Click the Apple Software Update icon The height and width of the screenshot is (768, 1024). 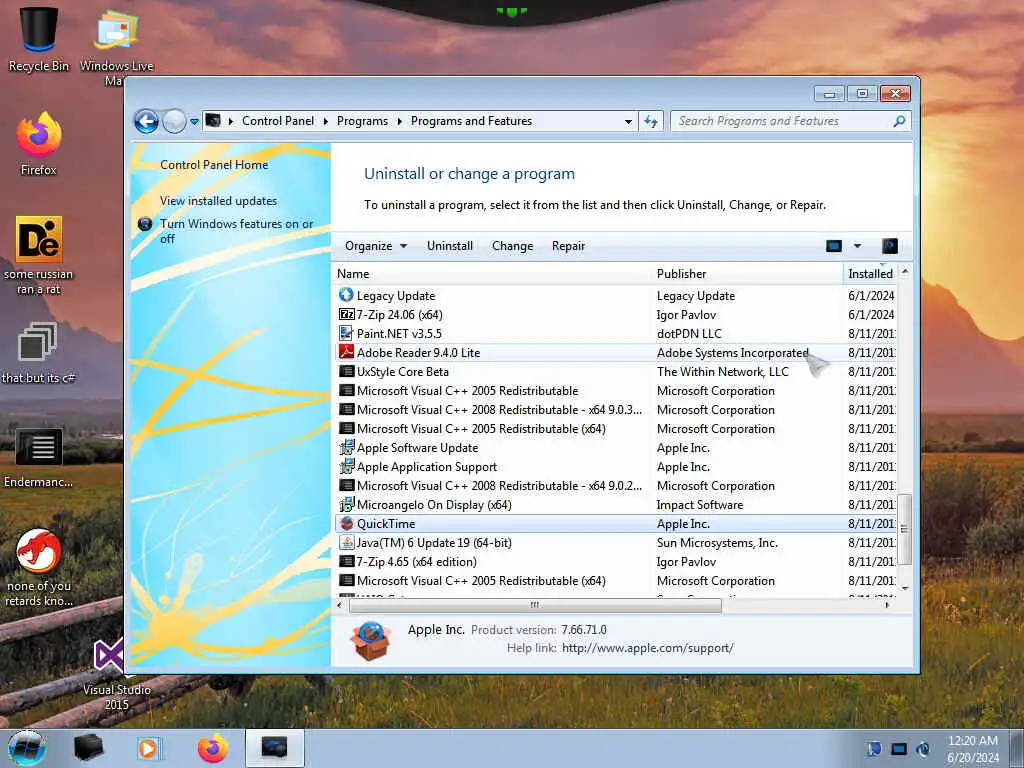coord(346,448)
